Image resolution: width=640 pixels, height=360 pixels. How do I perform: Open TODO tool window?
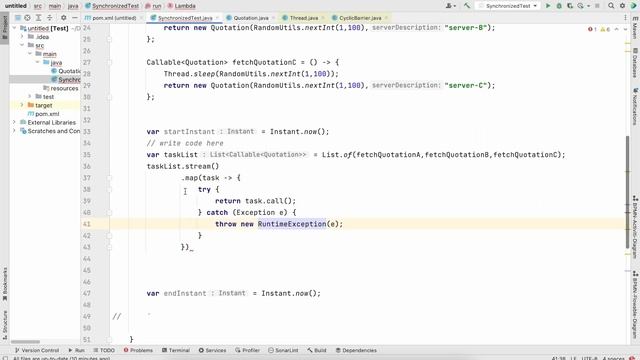point(104,350)
